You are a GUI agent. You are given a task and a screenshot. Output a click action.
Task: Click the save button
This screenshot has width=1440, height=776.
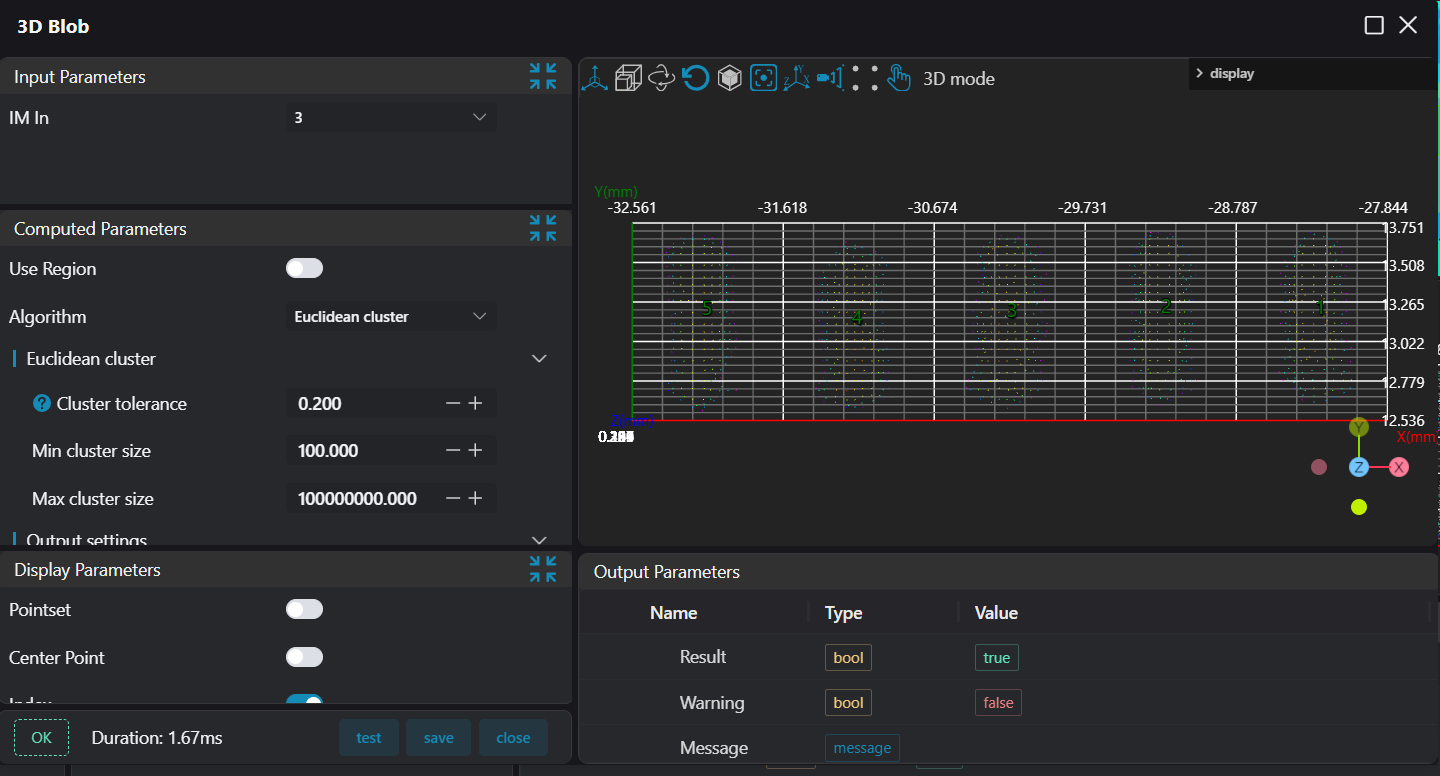(x=438, y=738)
